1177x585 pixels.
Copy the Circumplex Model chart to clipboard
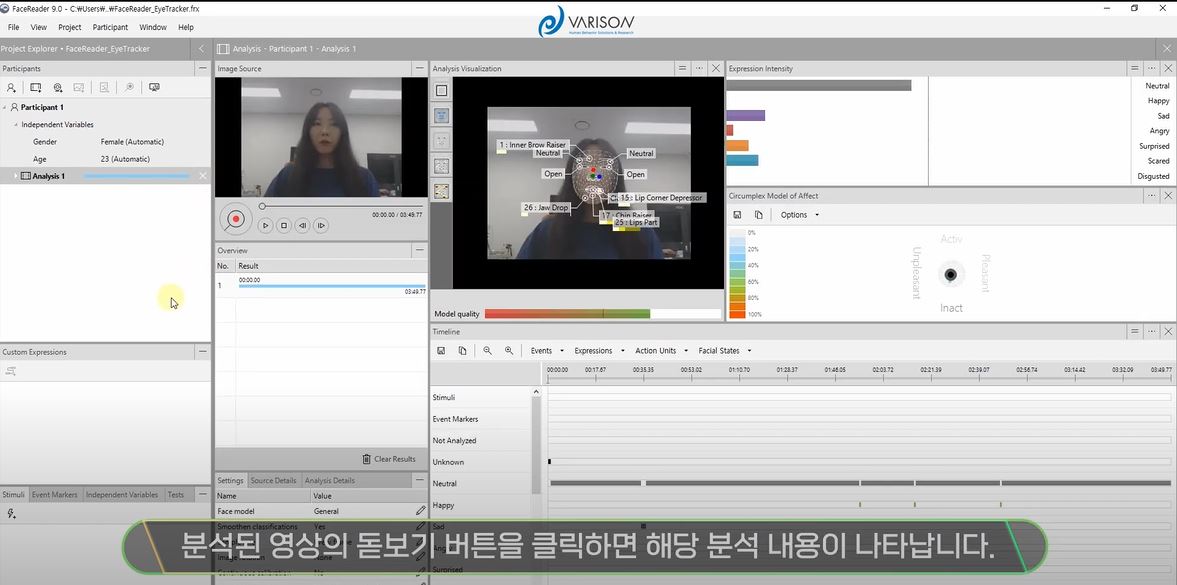[758, 215]
